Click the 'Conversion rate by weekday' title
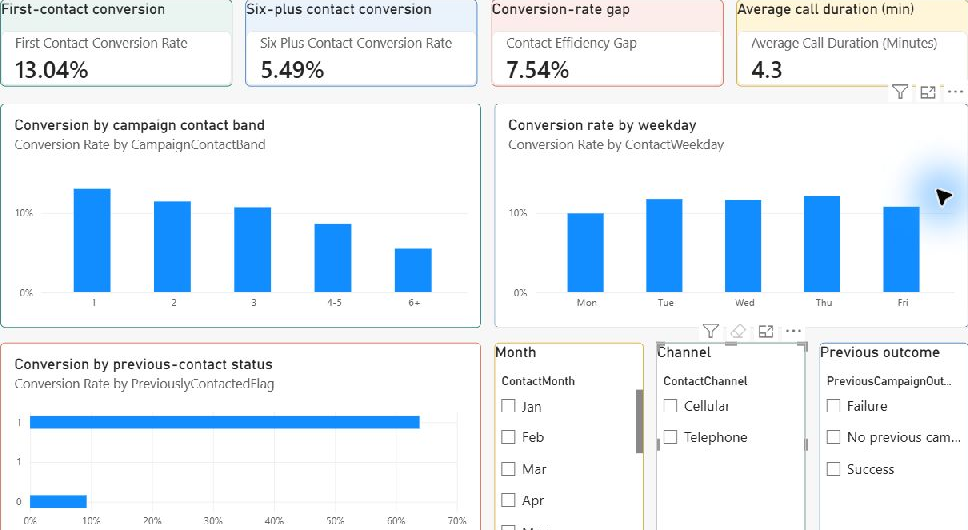 point(602,125)
